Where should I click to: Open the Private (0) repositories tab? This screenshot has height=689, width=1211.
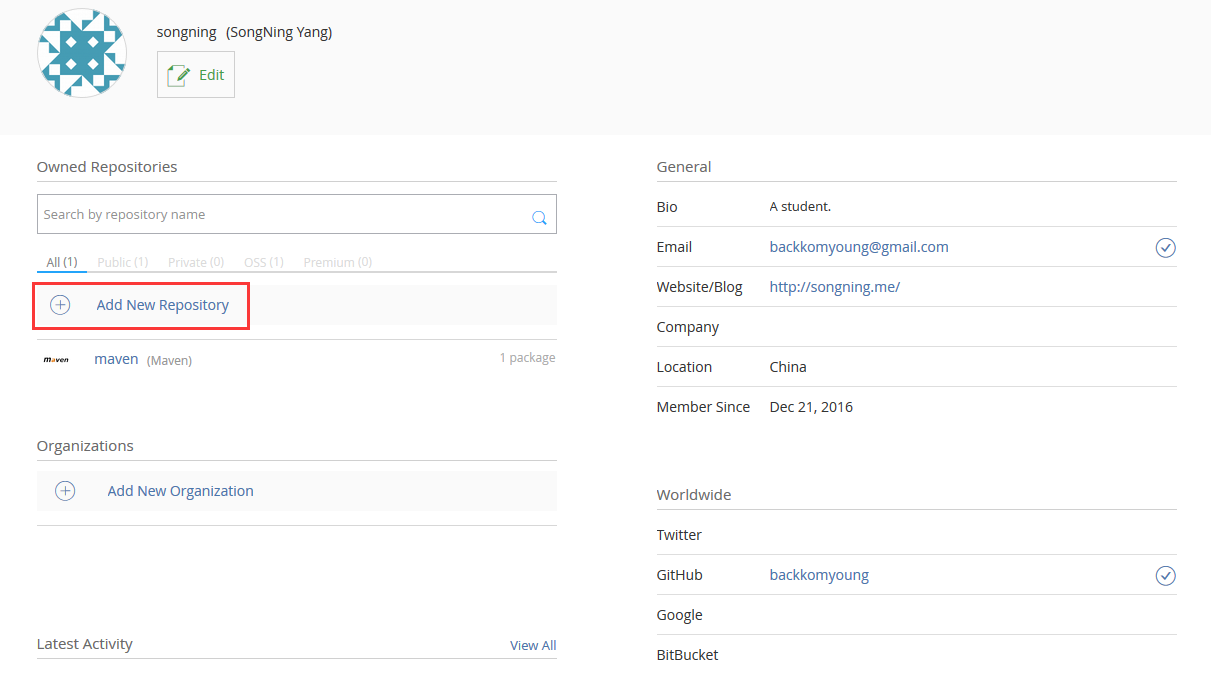click(x=196, y=262)
